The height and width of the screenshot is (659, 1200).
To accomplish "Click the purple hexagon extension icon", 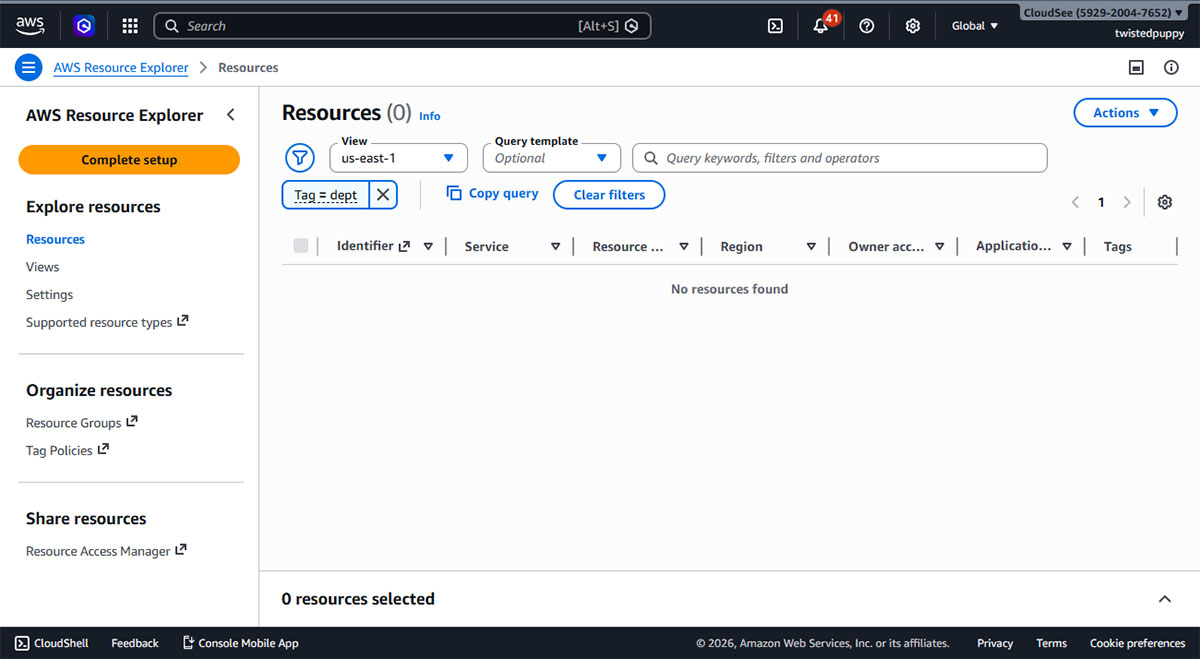I will coord(84,26).
